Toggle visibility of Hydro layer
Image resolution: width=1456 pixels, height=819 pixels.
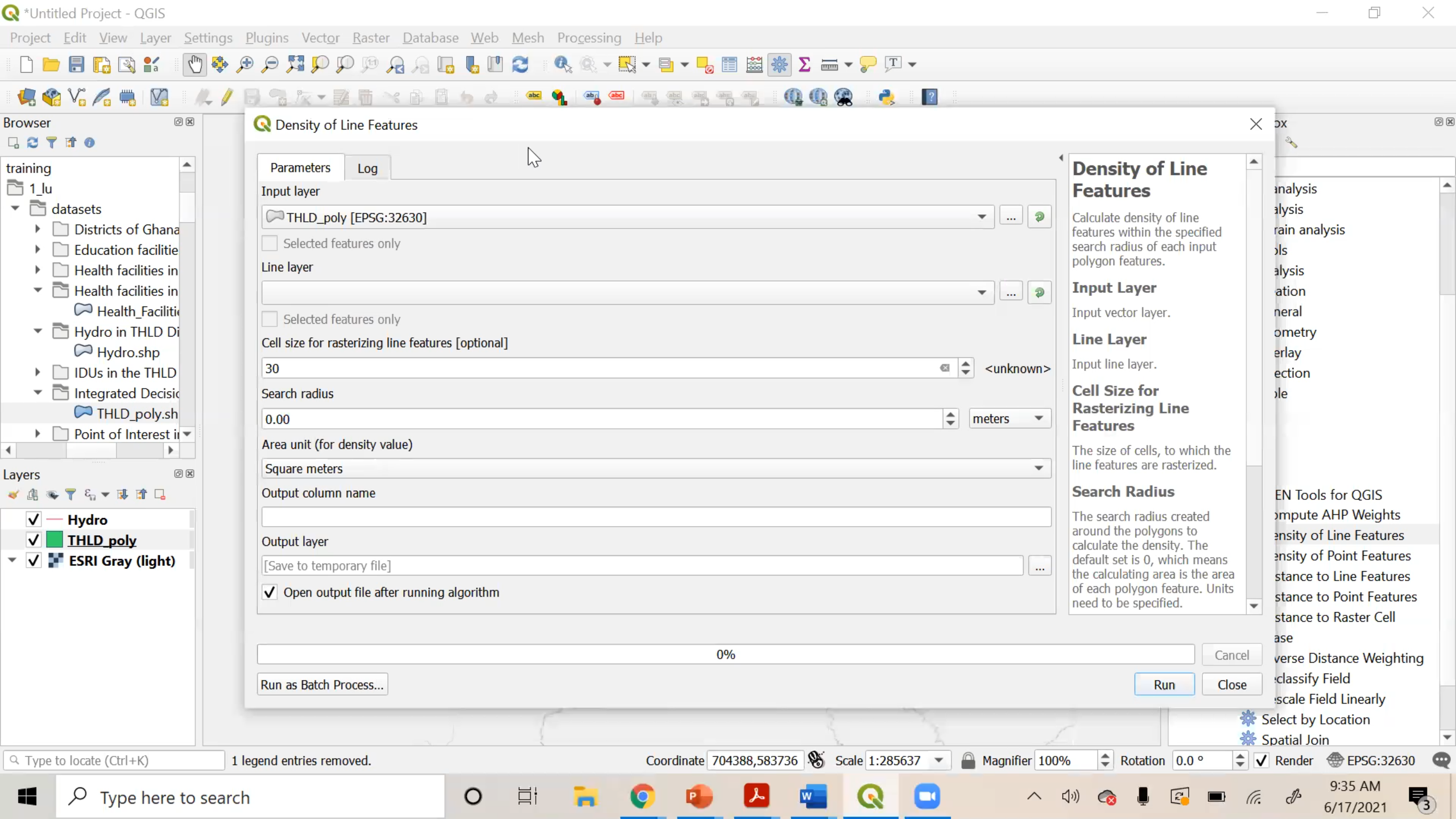34,520
